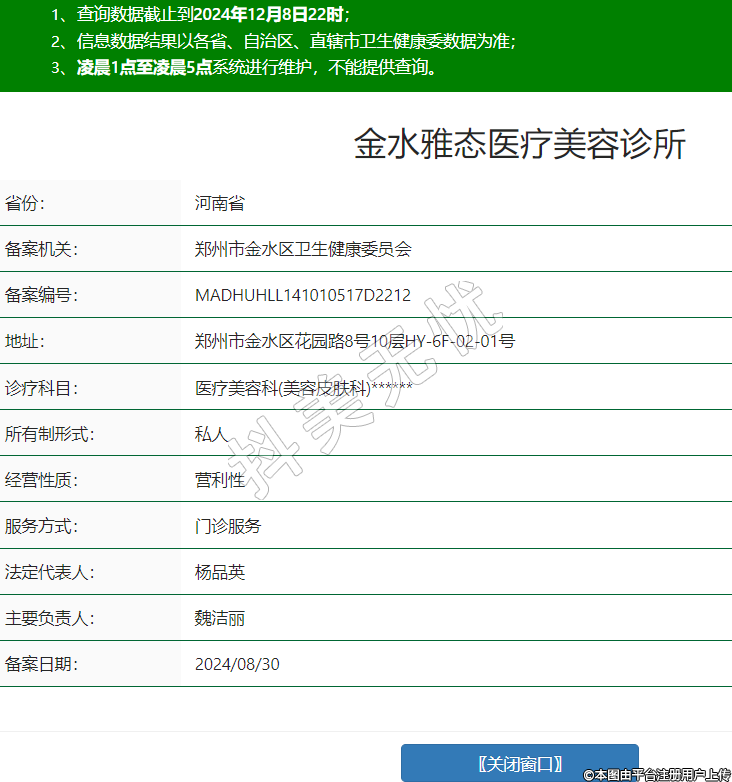
Task: Click the 备案日期 row label
Action: (x=41, y=664)
